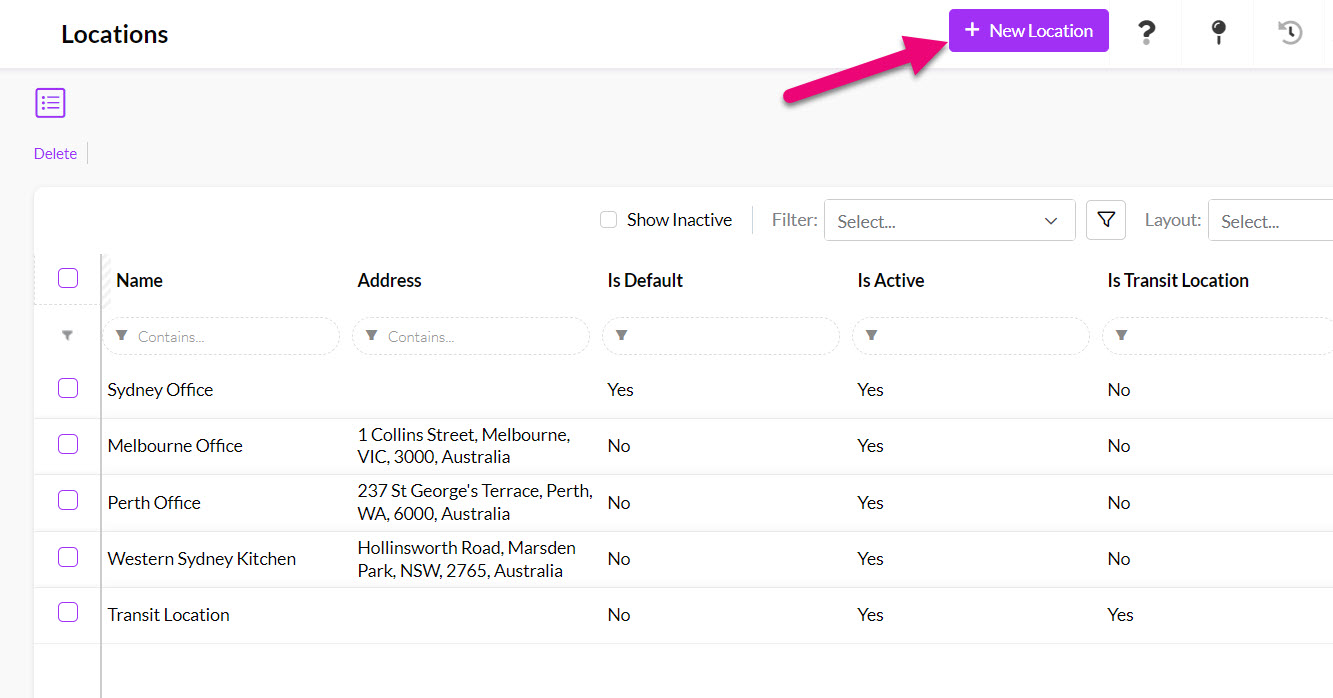The height and width of the screenshot is (698, 1333).
Task: Click the New Location button
Action: pyautogui.click(x=1028, y=31)
